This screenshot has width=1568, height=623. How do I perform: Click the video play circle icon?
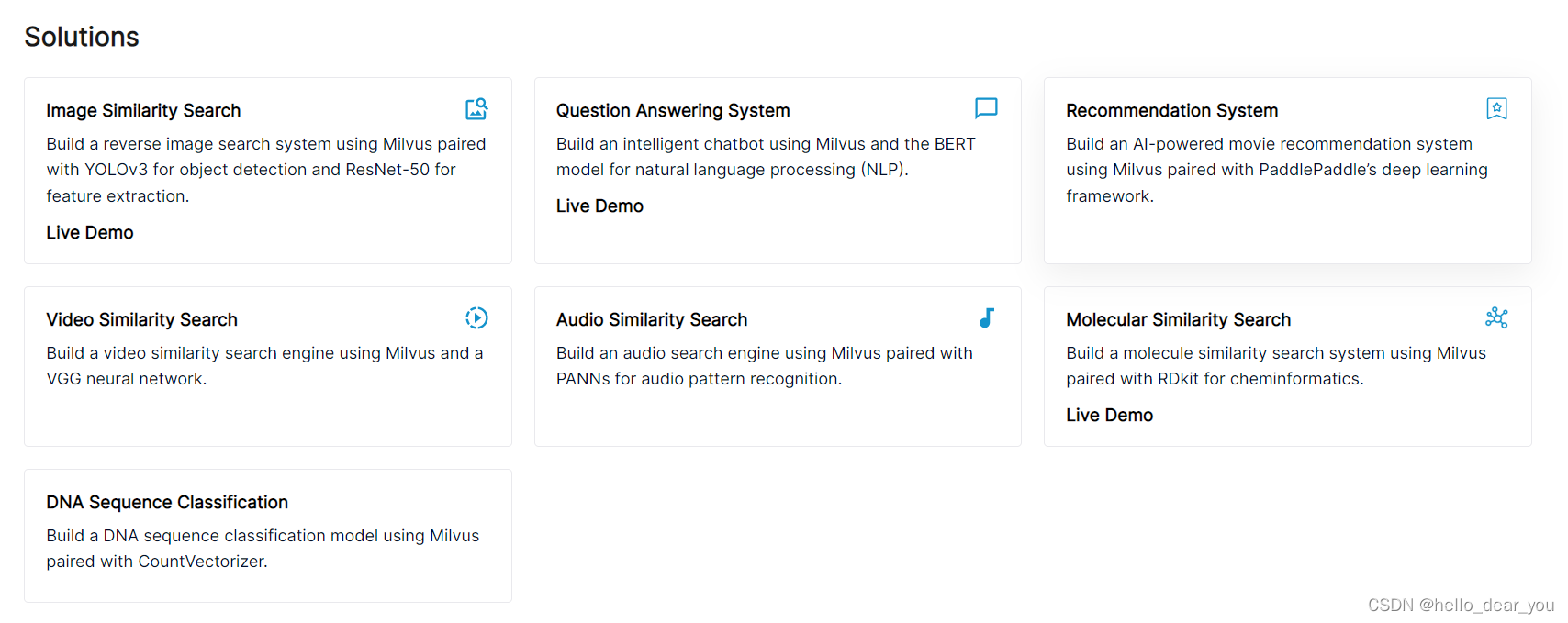476,318
